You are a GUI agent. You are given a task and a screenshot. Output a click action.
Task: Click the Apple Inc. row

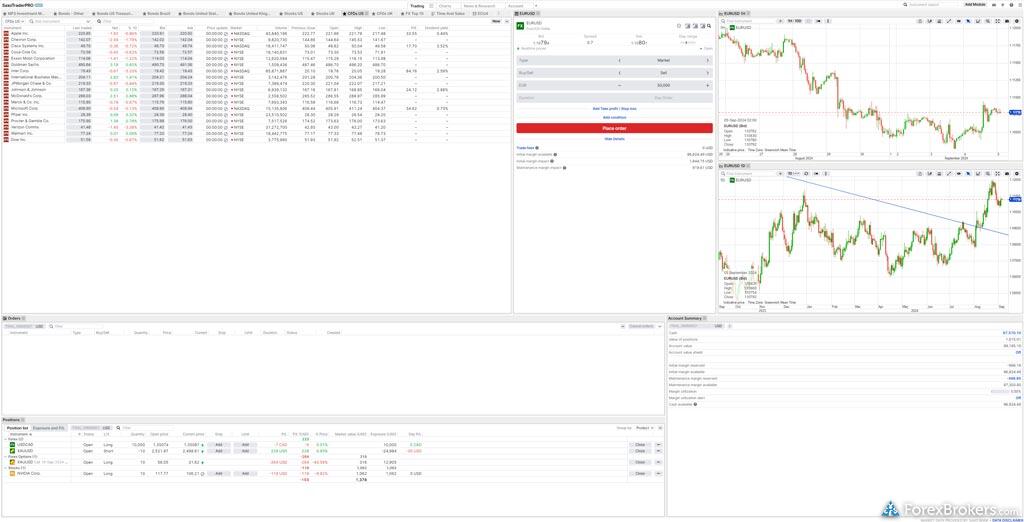(x=257, y=33)
